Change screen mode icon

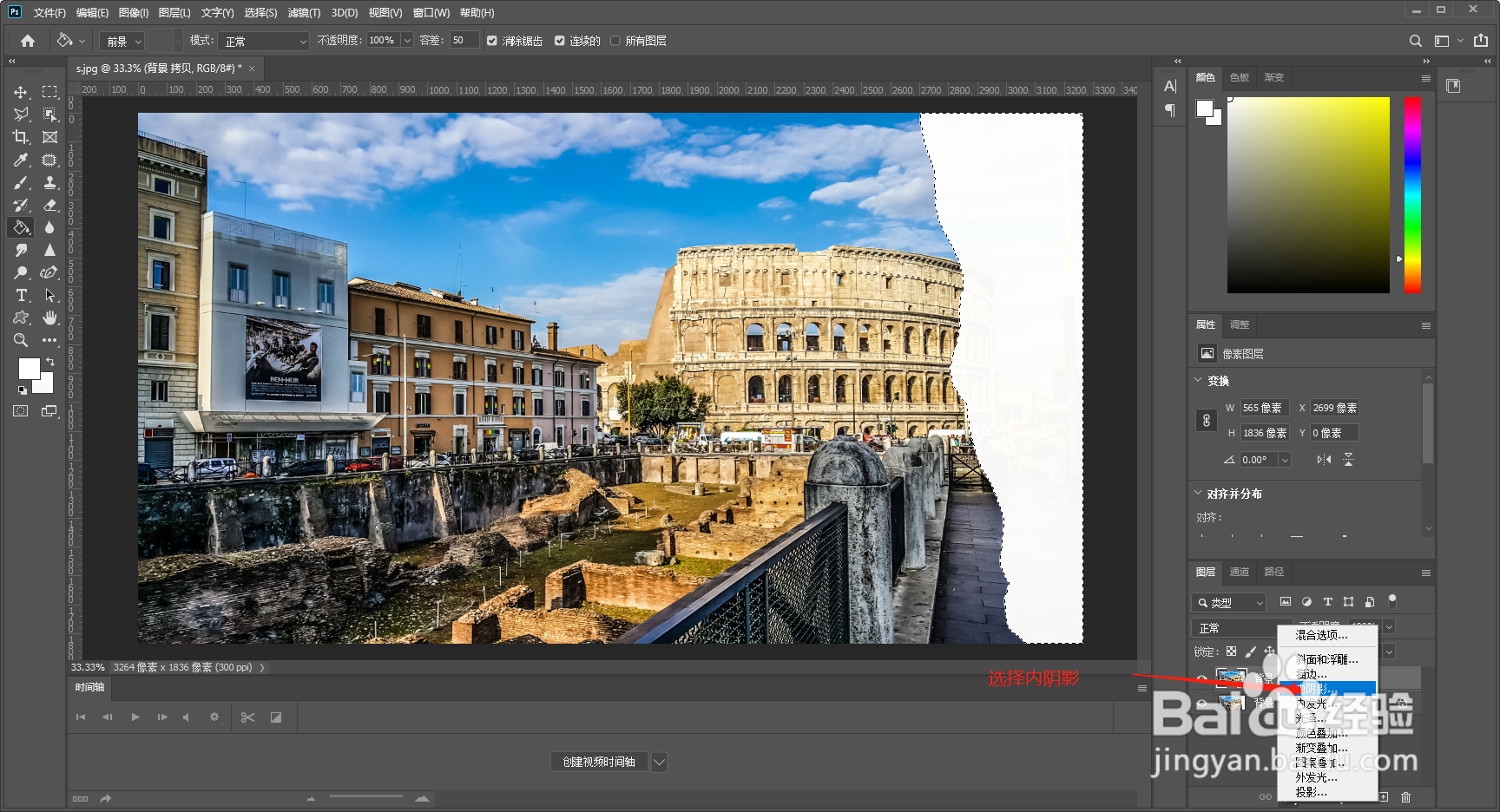pyautogui.click(x=49, y=411)
